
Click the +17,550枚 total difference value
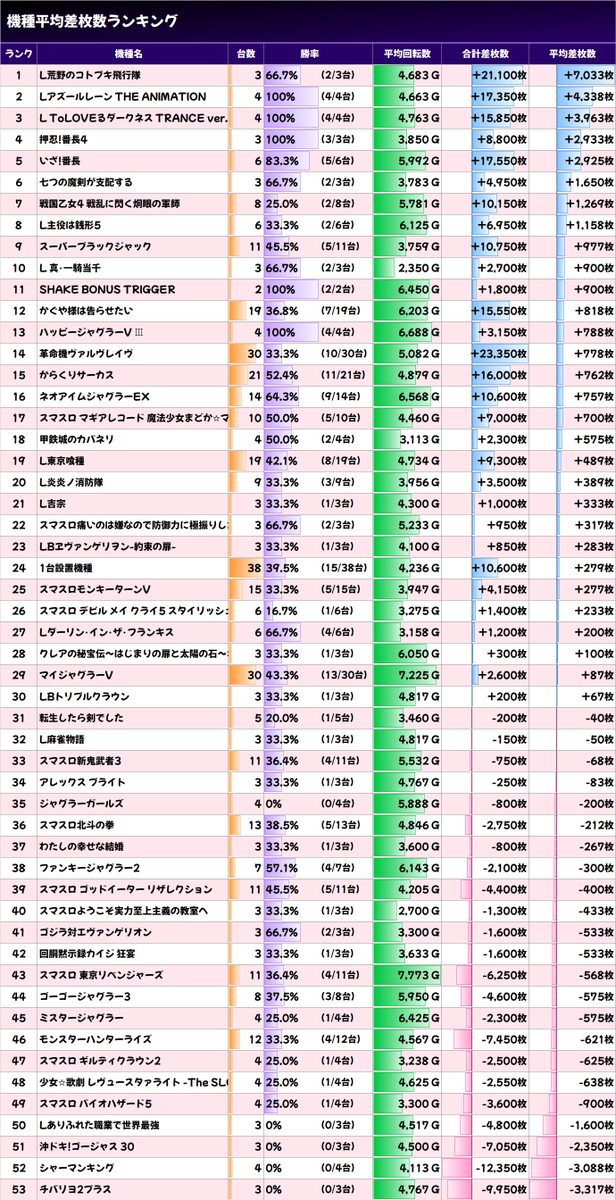coord(498,160)
